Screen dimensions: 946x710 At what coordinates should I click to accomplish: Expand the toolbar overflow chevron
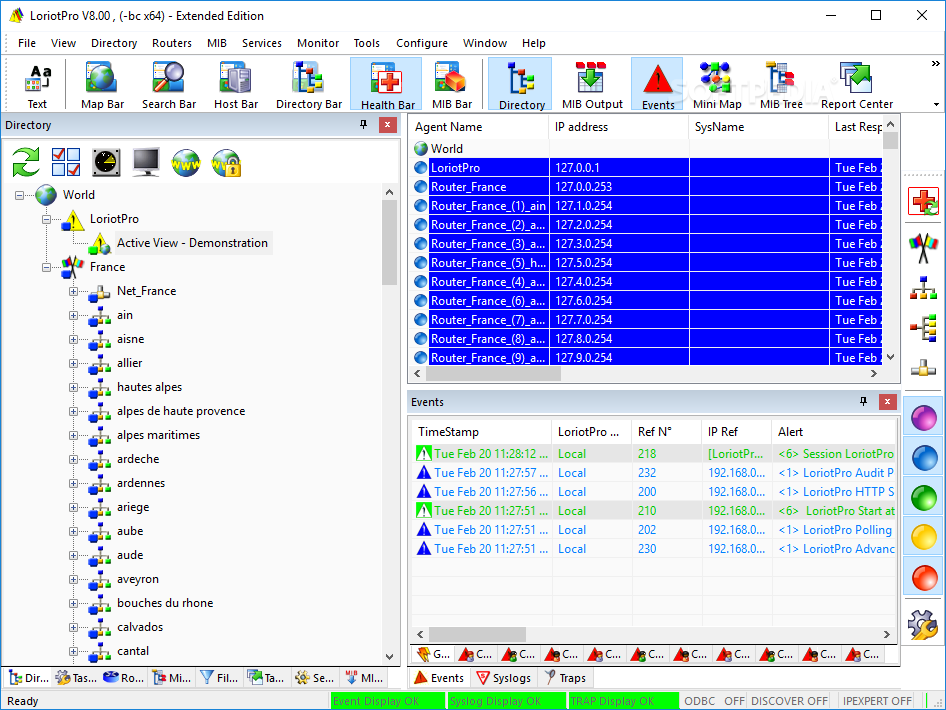[x=935, y=63]
